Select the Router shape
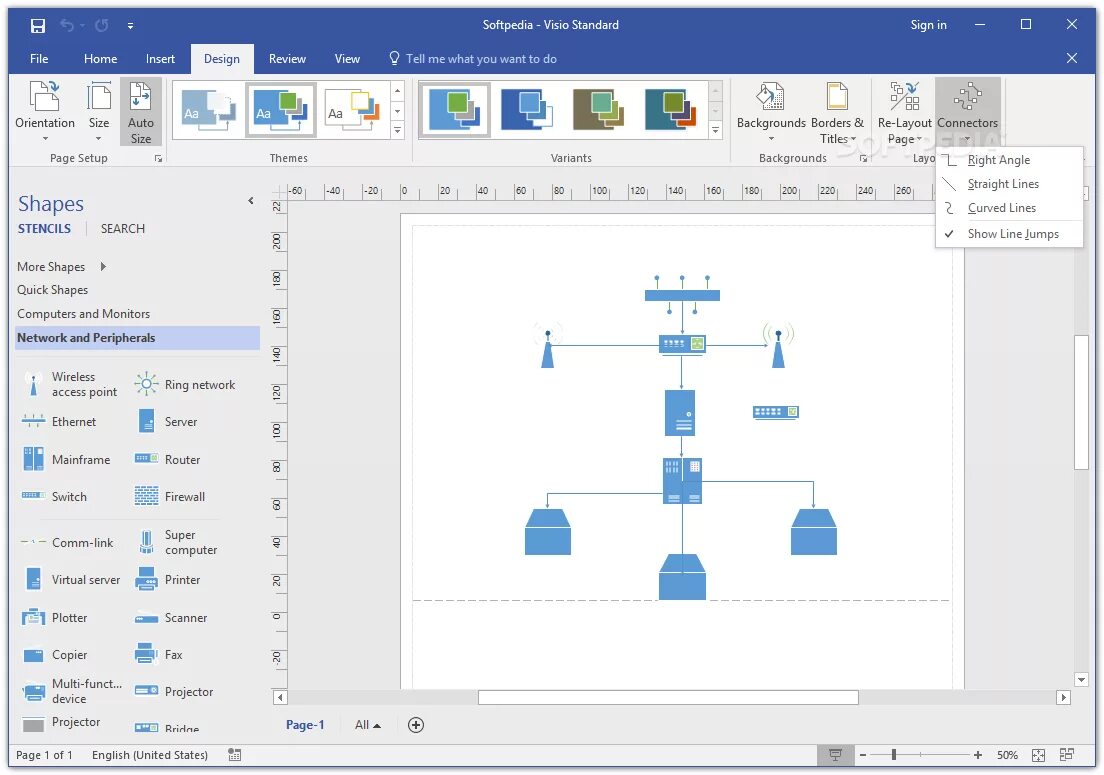This screenshot has height=775, width=1104. [168, 459]
